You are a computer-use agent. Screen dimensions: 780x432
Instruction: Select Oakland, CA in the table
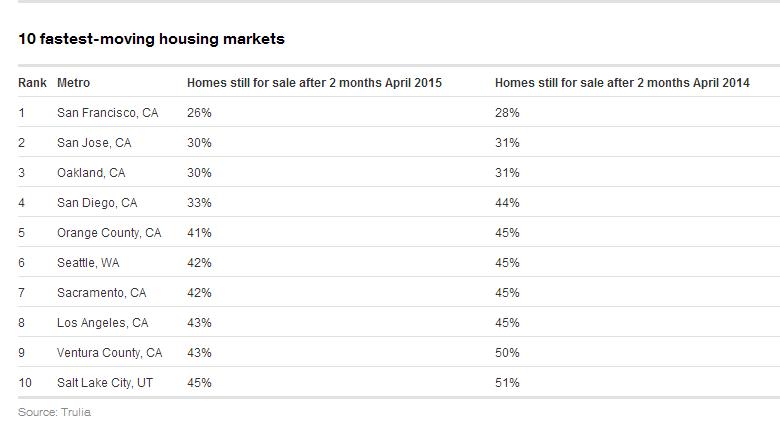pos(91,173)
